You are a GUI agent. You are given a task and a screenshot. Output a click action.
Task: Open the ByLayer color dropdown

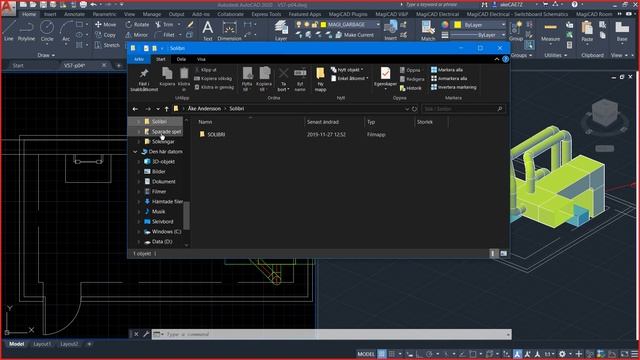[503, 25]
